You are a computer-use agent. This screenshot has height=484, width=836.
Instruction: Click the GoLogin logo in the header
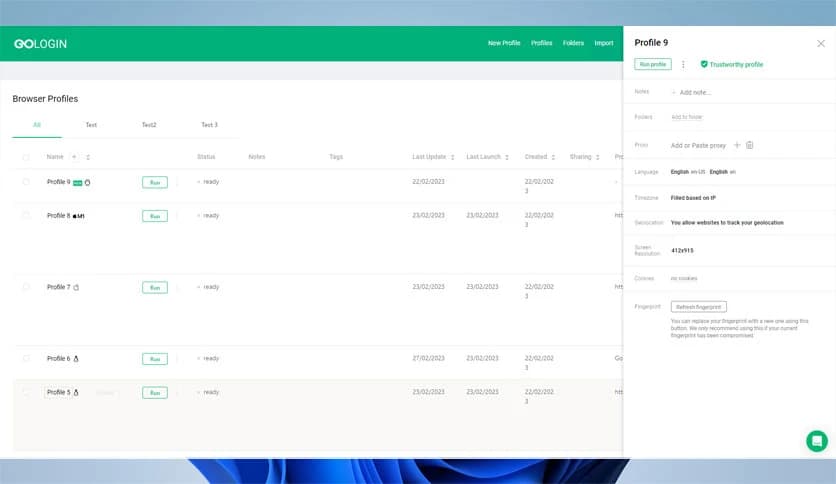pos(41,44)
